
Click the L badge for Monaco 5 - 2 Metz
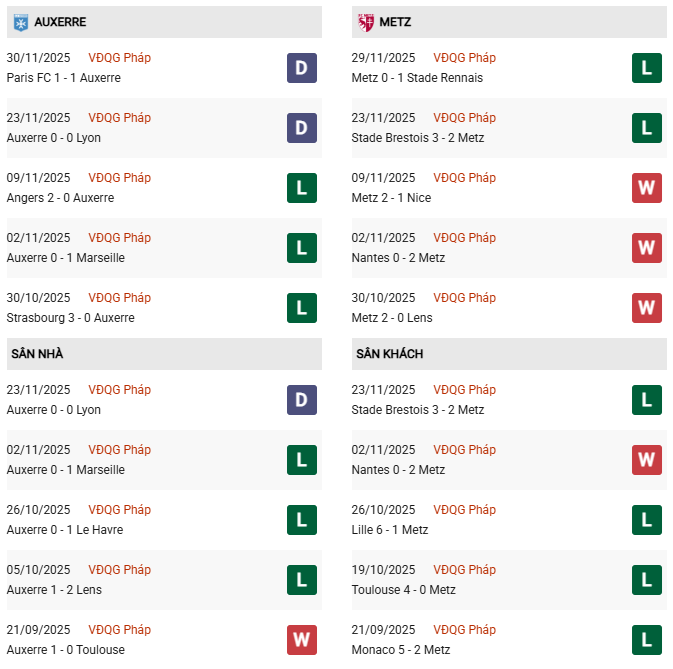646,640
